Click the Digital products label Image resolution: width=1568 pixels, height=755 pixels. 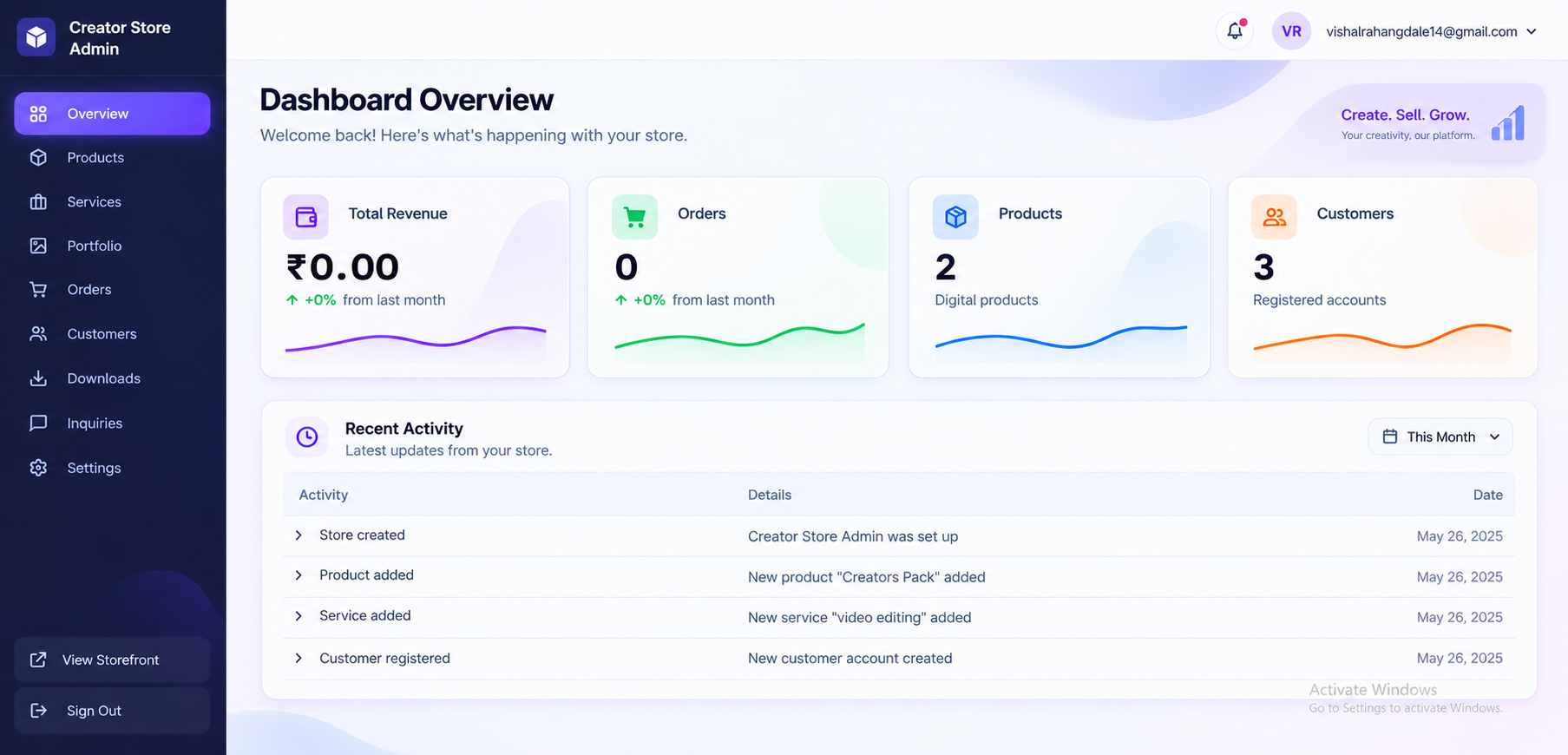986,299
